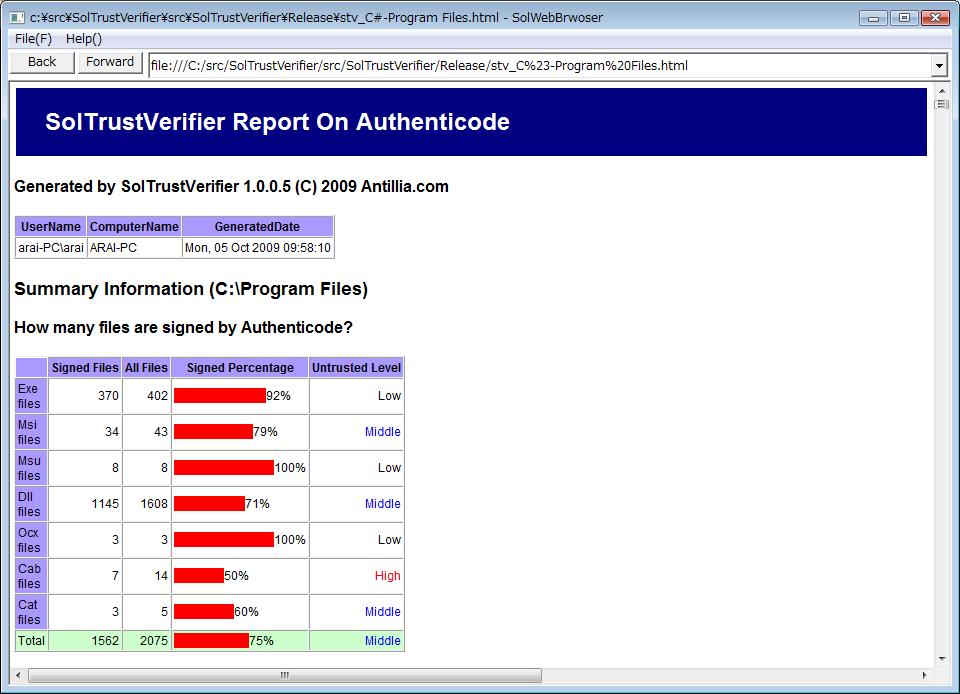Image resolution: width=960 pixels, height=694 pixels.
Task: Click the 'Total' row label
Action: 31,641
